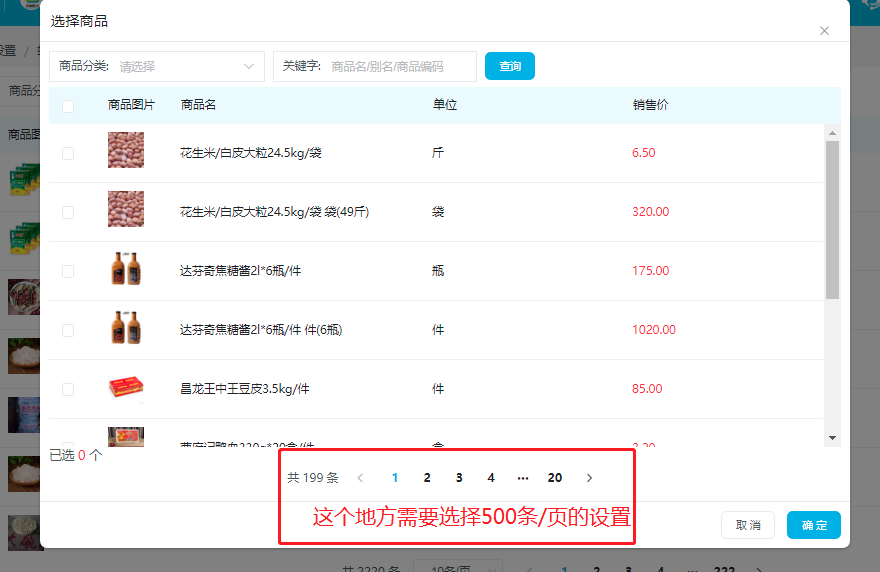Image resolution: width=880 pixels, height=572 pixels.
Task: Click product name 花生米/白皮大粒24.5kg/袋 袋(49斤)
Action: [x=274, y=212]
